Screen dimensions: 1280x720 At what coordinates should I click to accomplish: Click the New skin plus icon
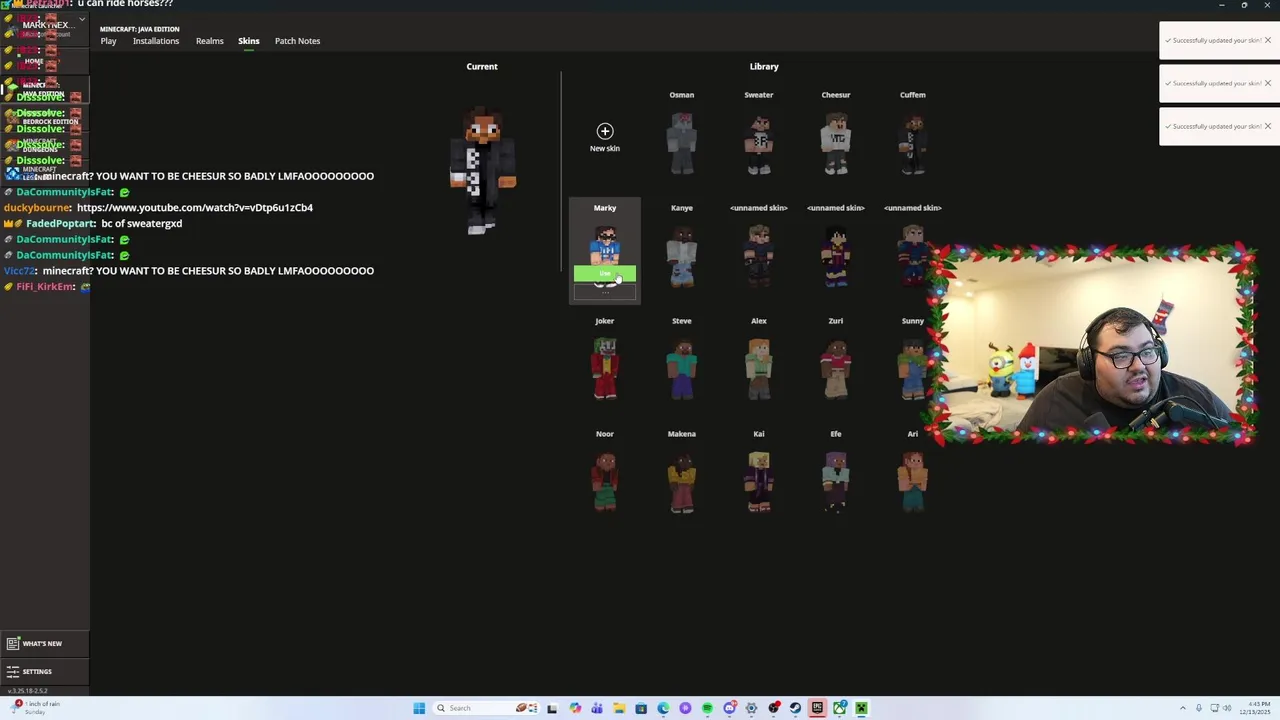[605, 131]
